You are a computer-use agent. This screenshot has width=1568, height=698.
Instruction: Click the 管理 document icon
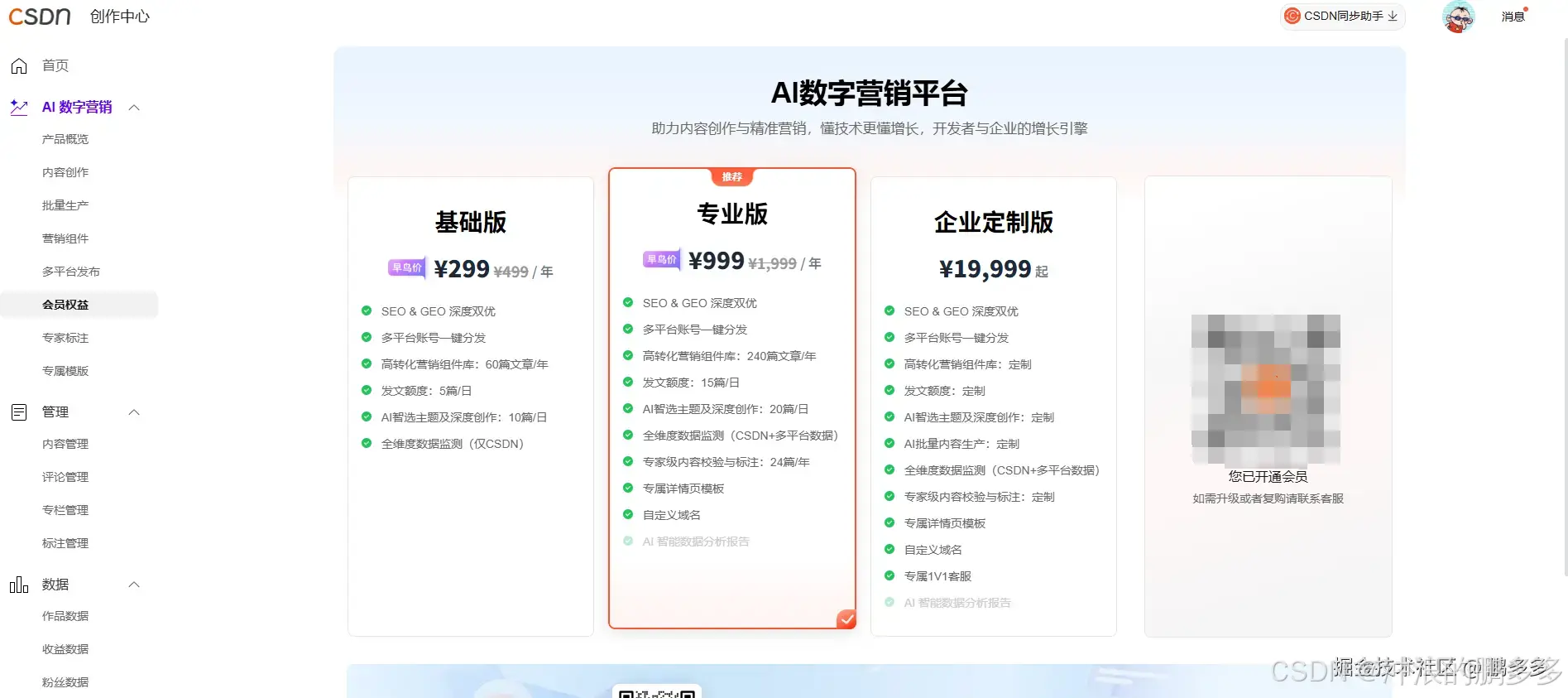[19, 412]
